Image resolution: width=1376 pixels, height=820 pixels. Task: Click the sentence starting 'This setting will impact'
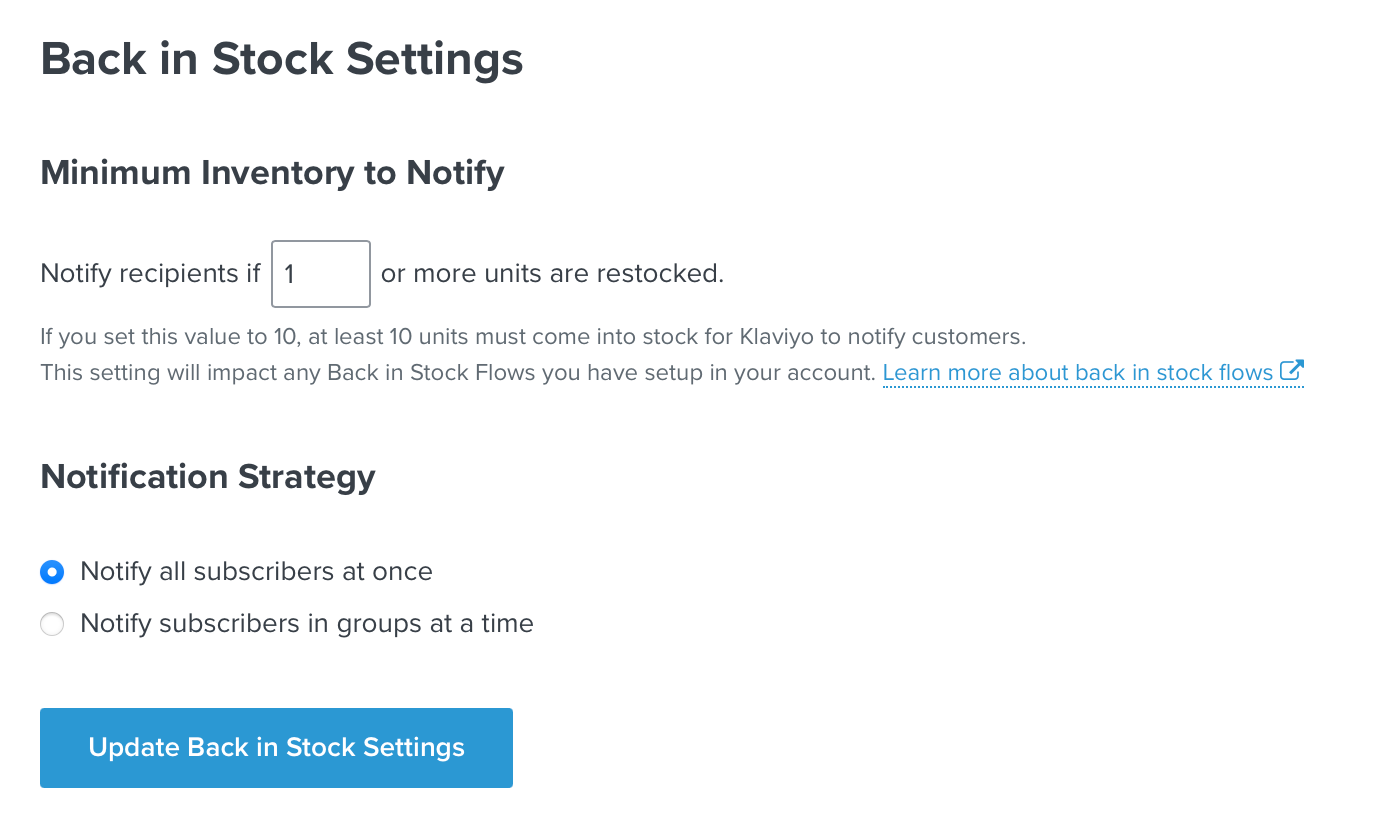tap(458, 373)
